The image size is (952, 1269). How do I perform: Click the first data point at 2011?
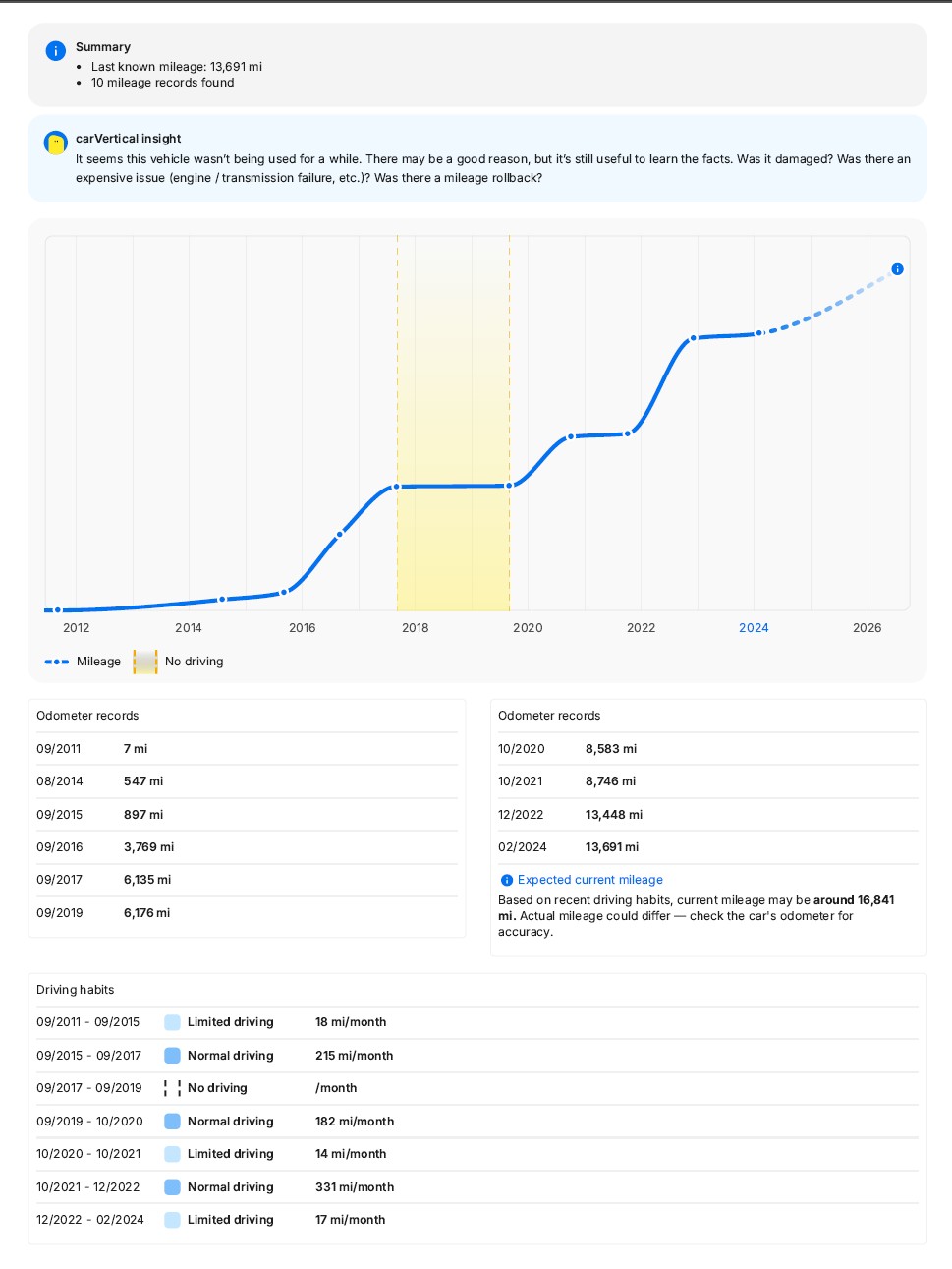click(x=58, y=610)
